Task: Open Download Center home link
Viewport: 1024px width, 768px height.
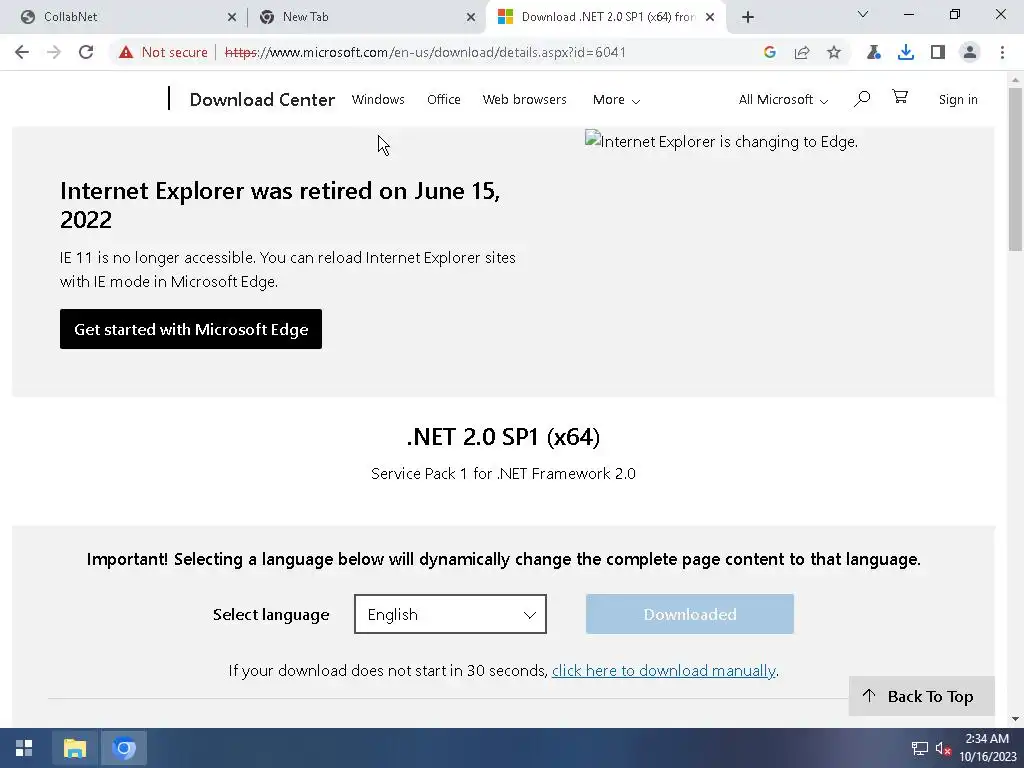Action: pos(262,99)
